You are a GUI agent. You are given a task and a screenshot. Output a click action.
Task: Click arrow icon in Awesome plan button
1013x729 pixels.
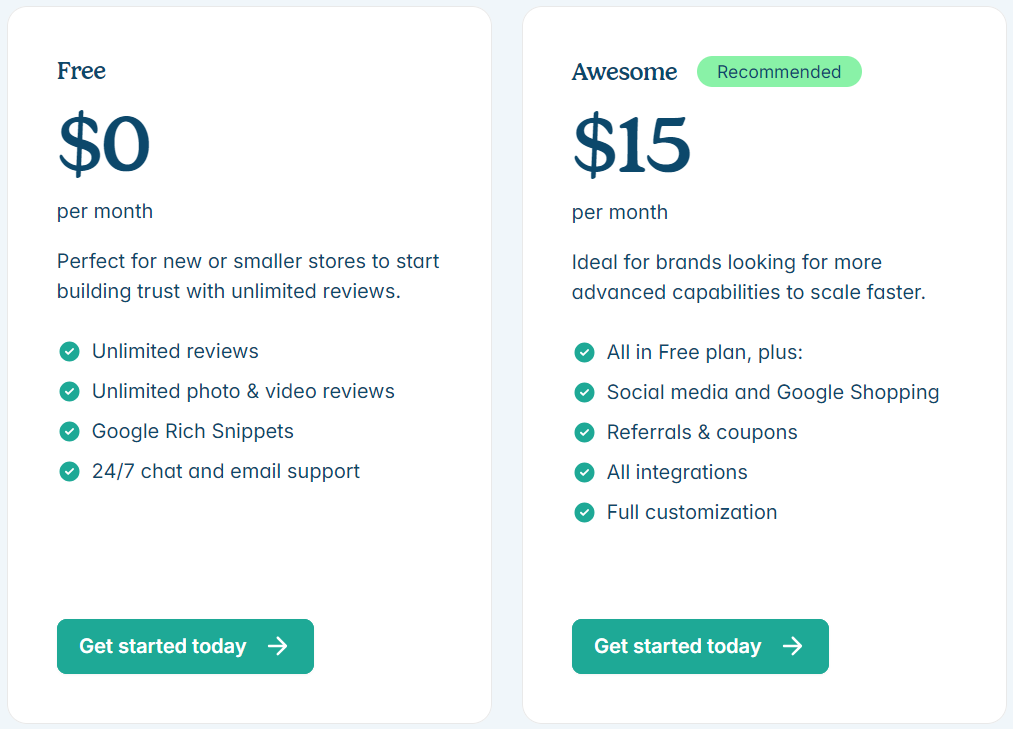pyautogui.click(x=793, y=646)
